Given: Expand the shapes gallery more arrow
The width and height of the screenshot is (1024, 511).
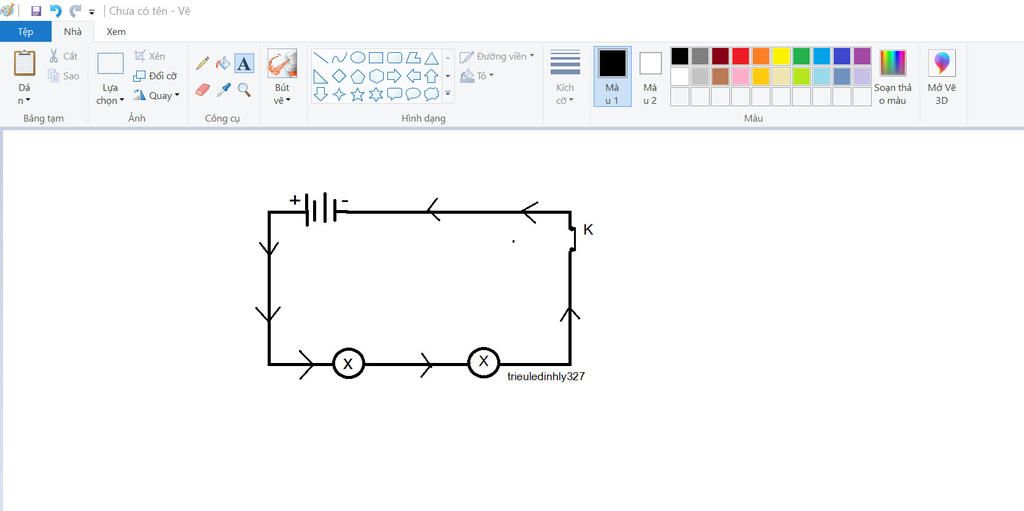Looking at the screenshot, I should (448, 94).
